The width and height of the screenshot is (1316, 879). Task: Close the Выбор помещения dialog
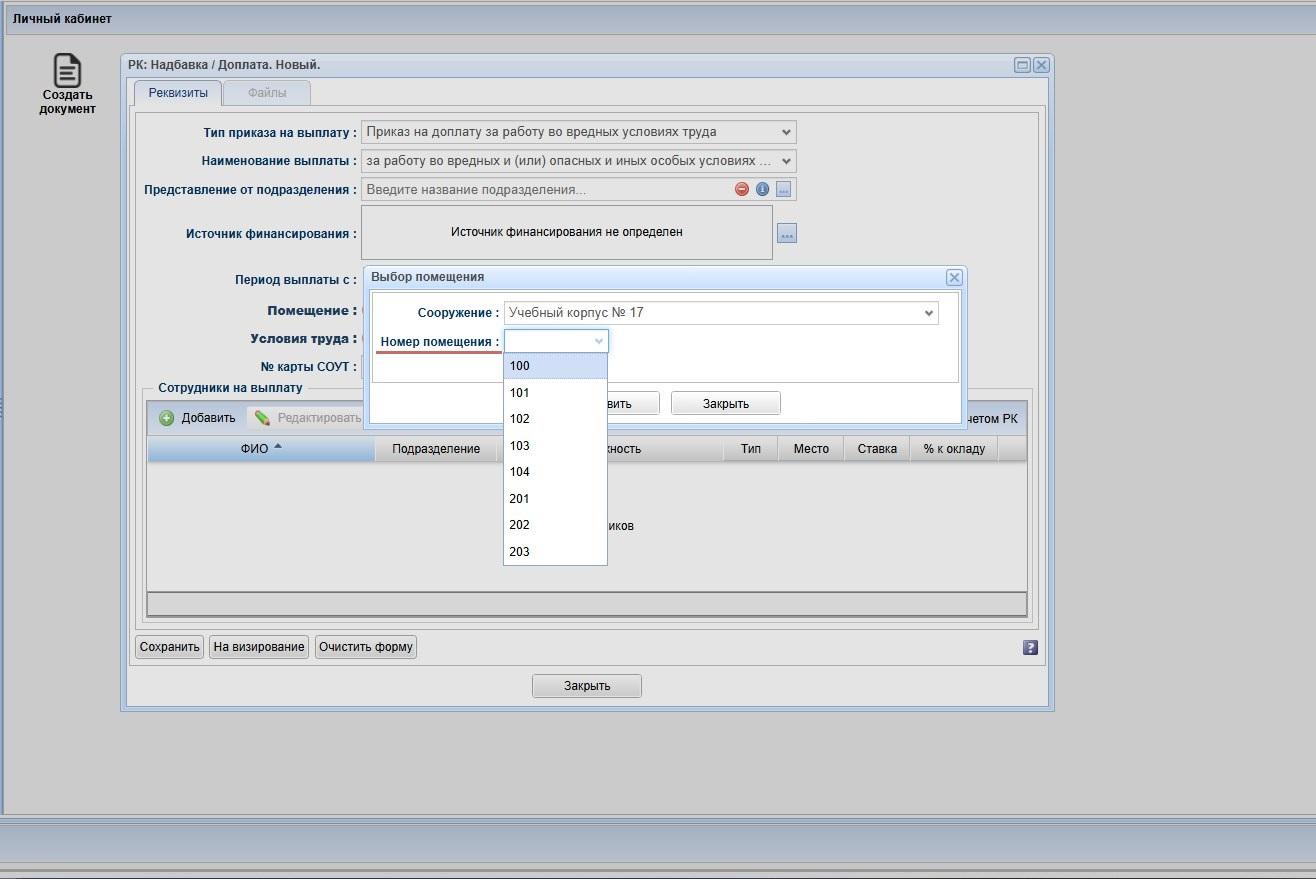click(954, 278)
